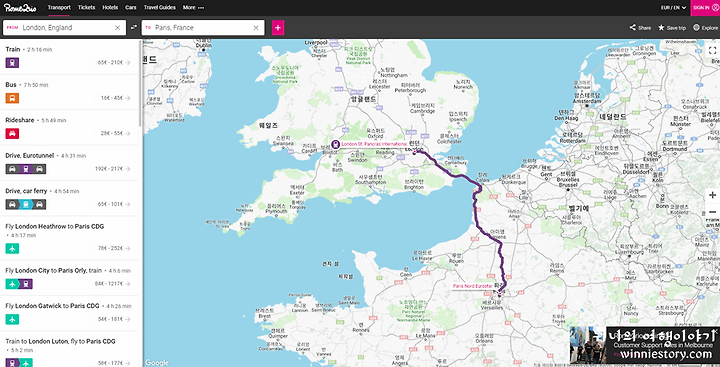Click the results list scrollbar
Viewport: 720px width, 367px height.
(140, 83)
